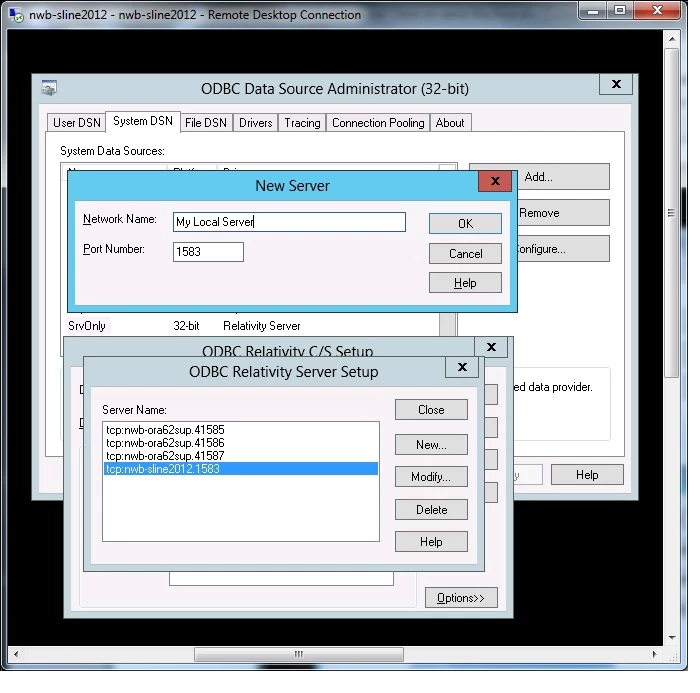Click the horizontal scrollbar left arrow
The width and height of the screenshot is (700, 693).
click(x=16, y=655)
